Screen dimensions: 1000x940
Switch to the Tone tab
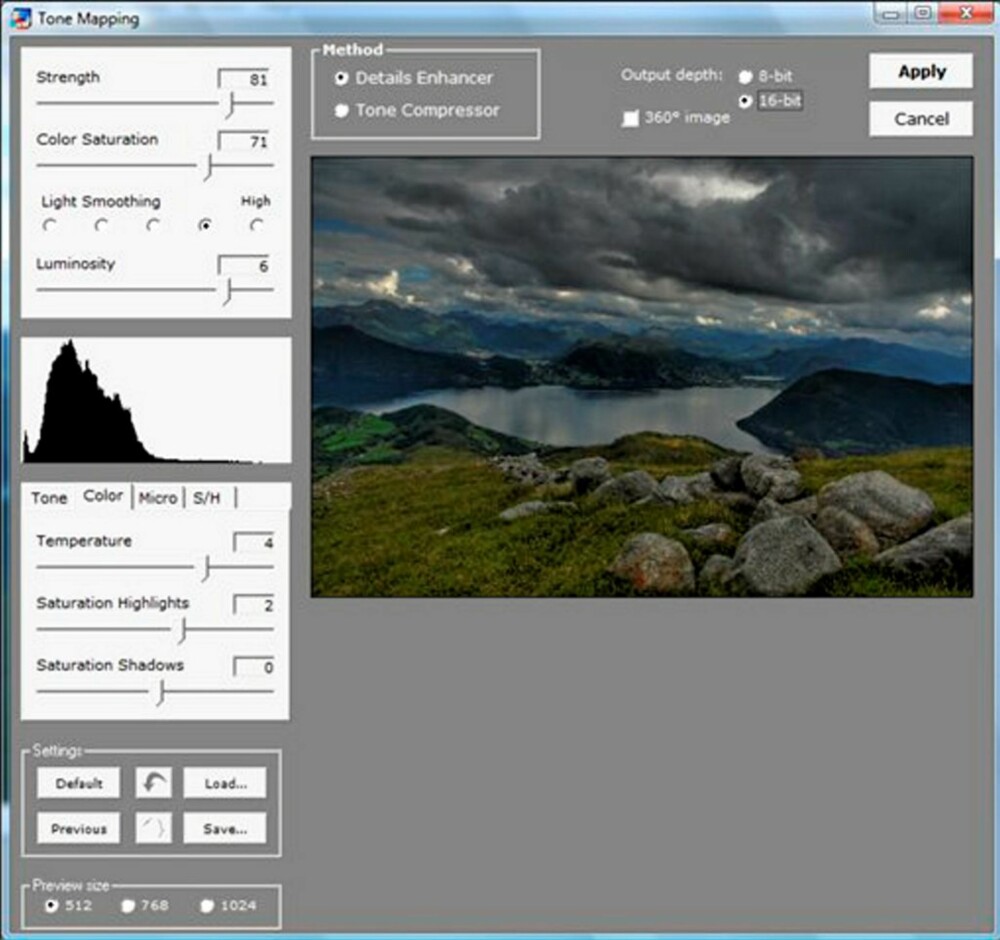pos(49,498)
